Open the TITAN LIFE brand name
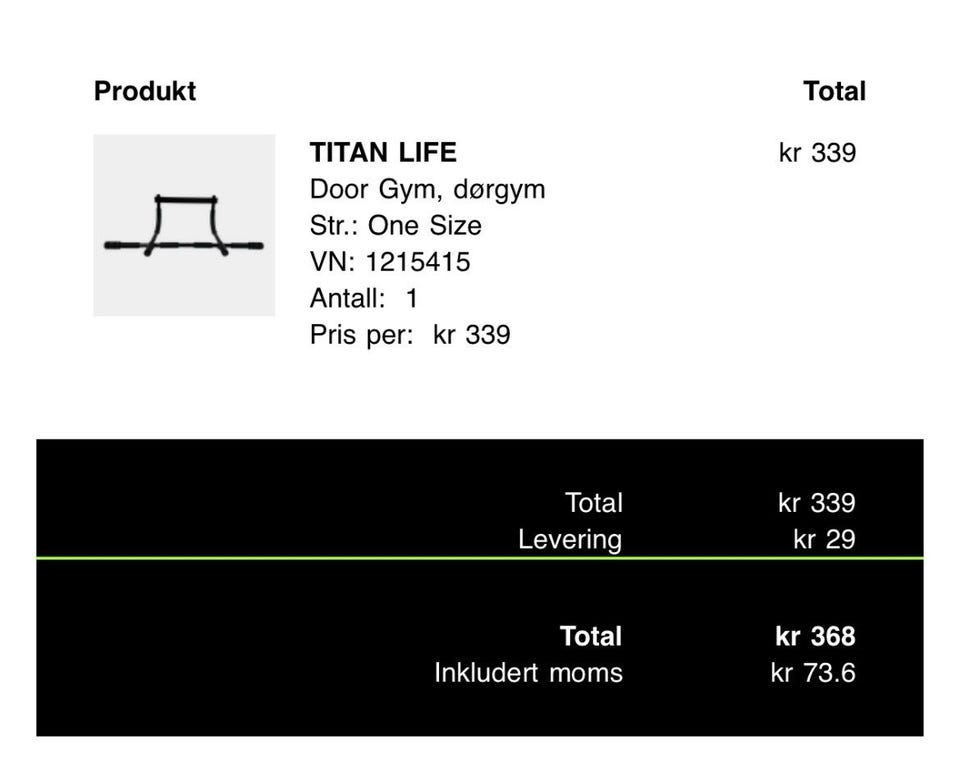 383,153
